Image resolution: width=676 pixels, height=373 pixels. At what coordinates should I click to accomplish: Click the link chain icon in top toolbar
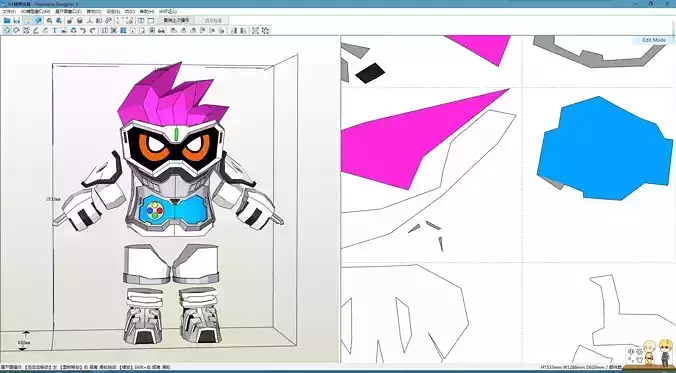108,20
